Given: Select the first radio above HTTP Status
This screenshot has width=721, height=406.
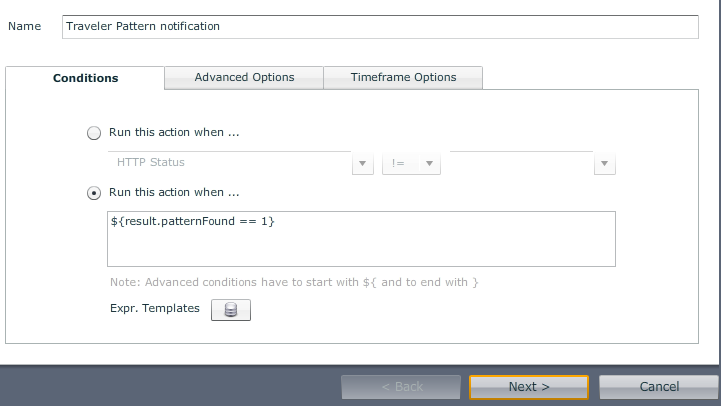Looking at the screenshot, I should click(x=94, y=133).
